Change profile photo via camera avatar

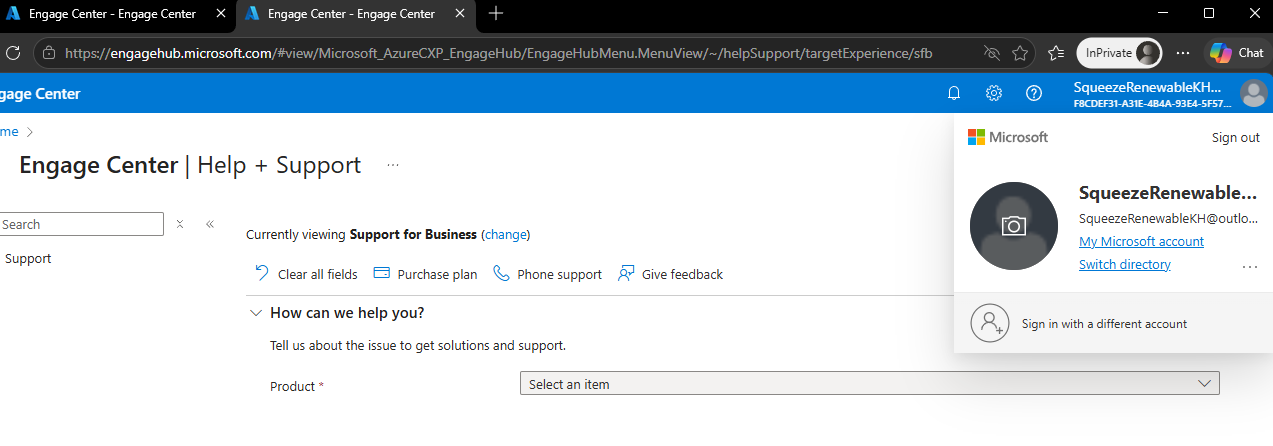click(1014, 226)
